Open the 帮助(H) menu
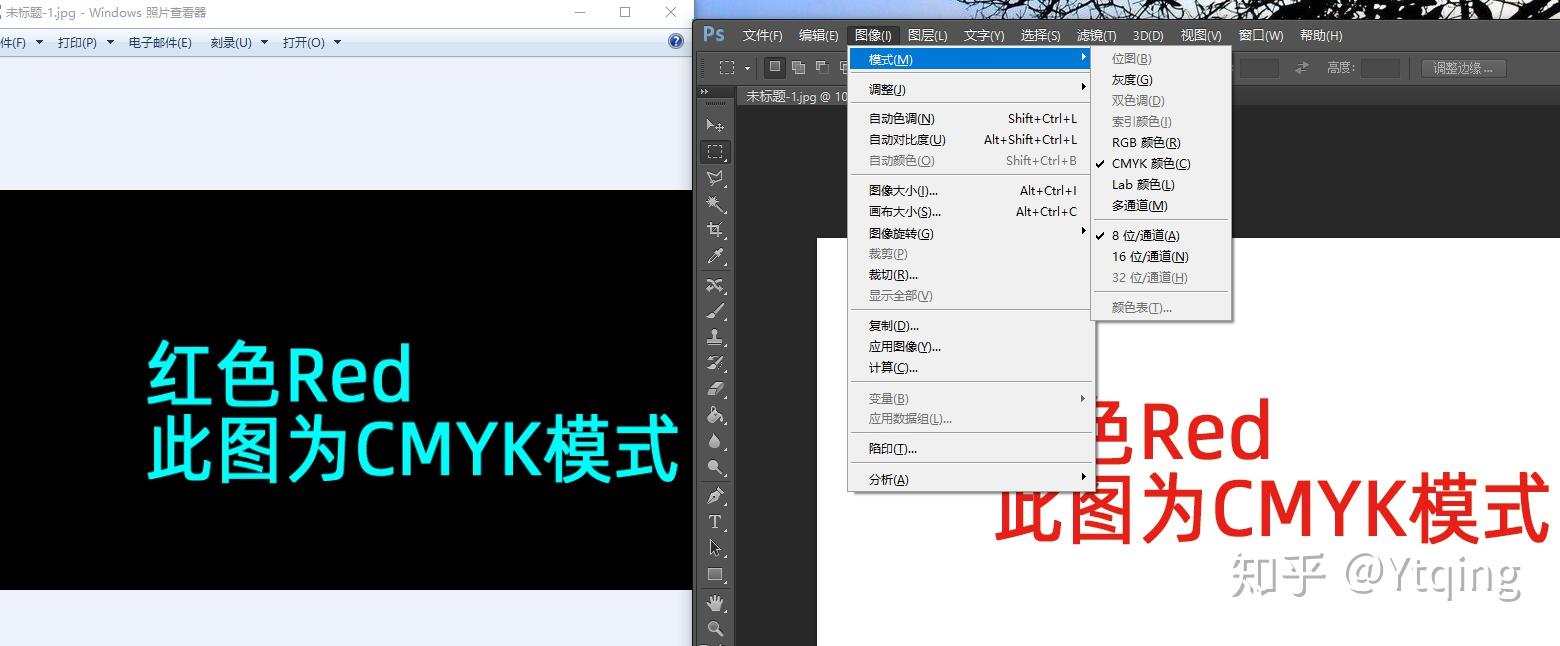 1321,35
